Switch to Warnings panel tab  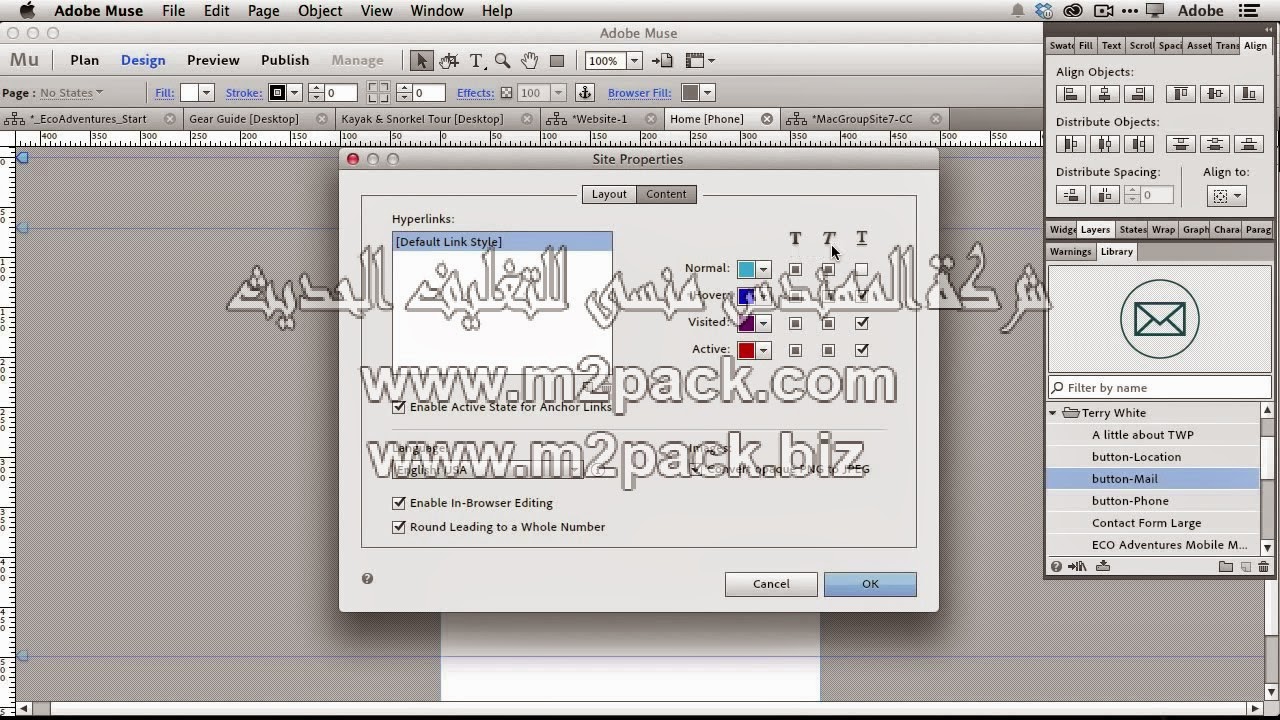pos(1071,252)
